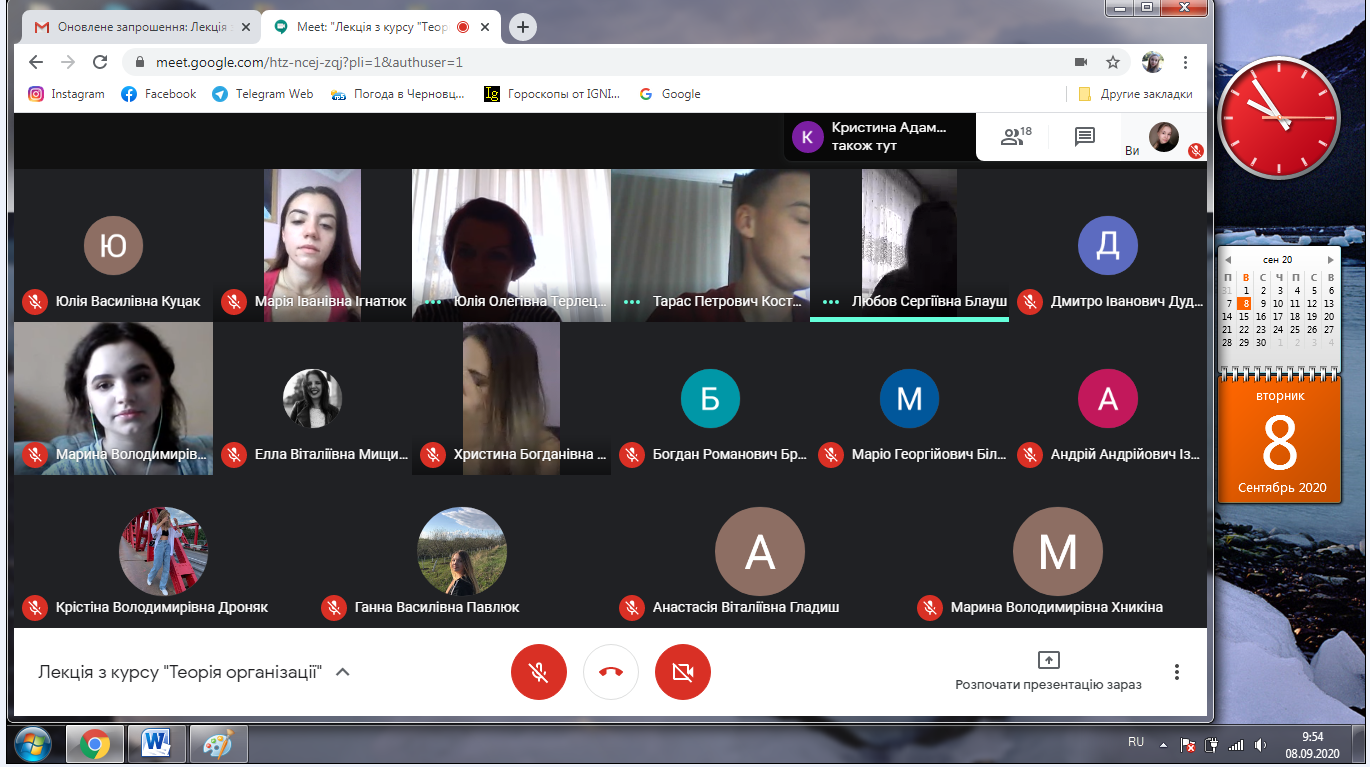Toggle the microphone mute button

coord(539,672)
